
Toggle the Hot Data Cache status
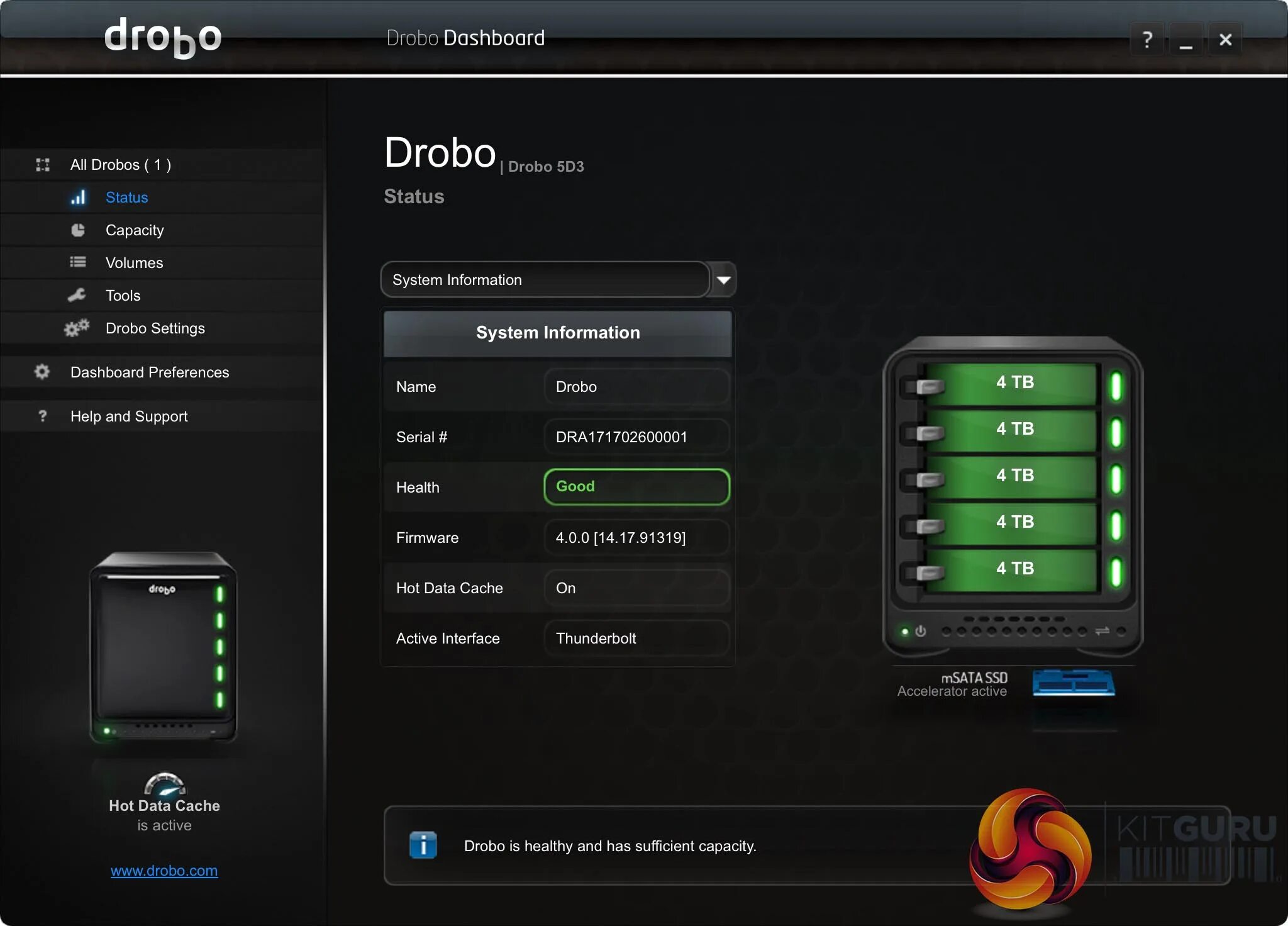pyautogui.click(x=637, y=588)
